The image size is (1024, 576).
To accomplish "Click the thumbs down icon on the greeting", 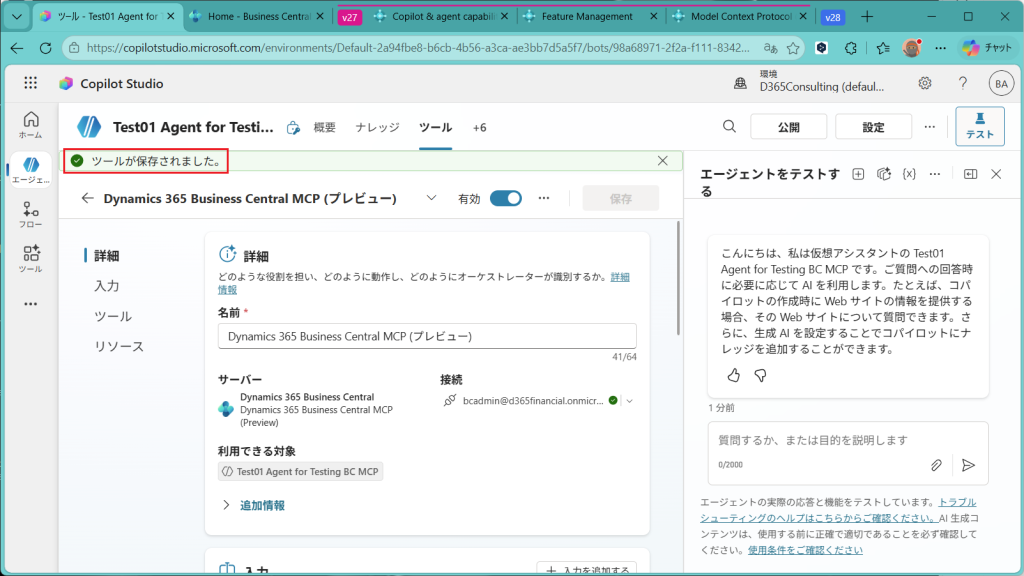I will (760, 375).
